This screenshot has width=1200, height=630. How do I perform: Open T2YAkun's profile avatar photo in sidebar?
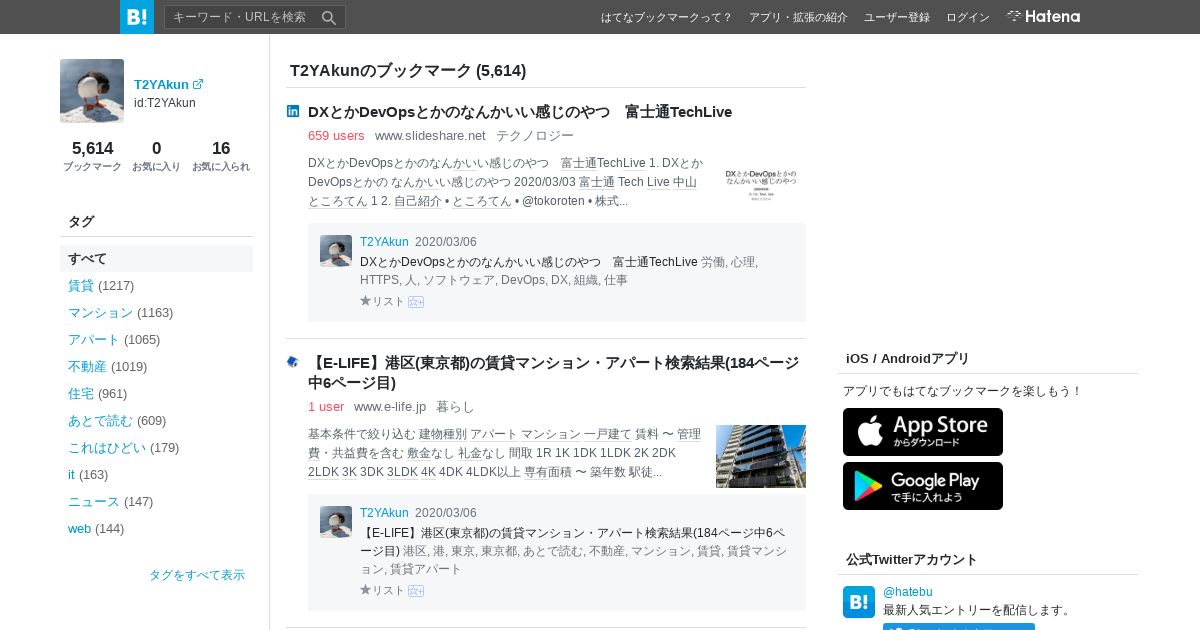[x=92, y=91]
